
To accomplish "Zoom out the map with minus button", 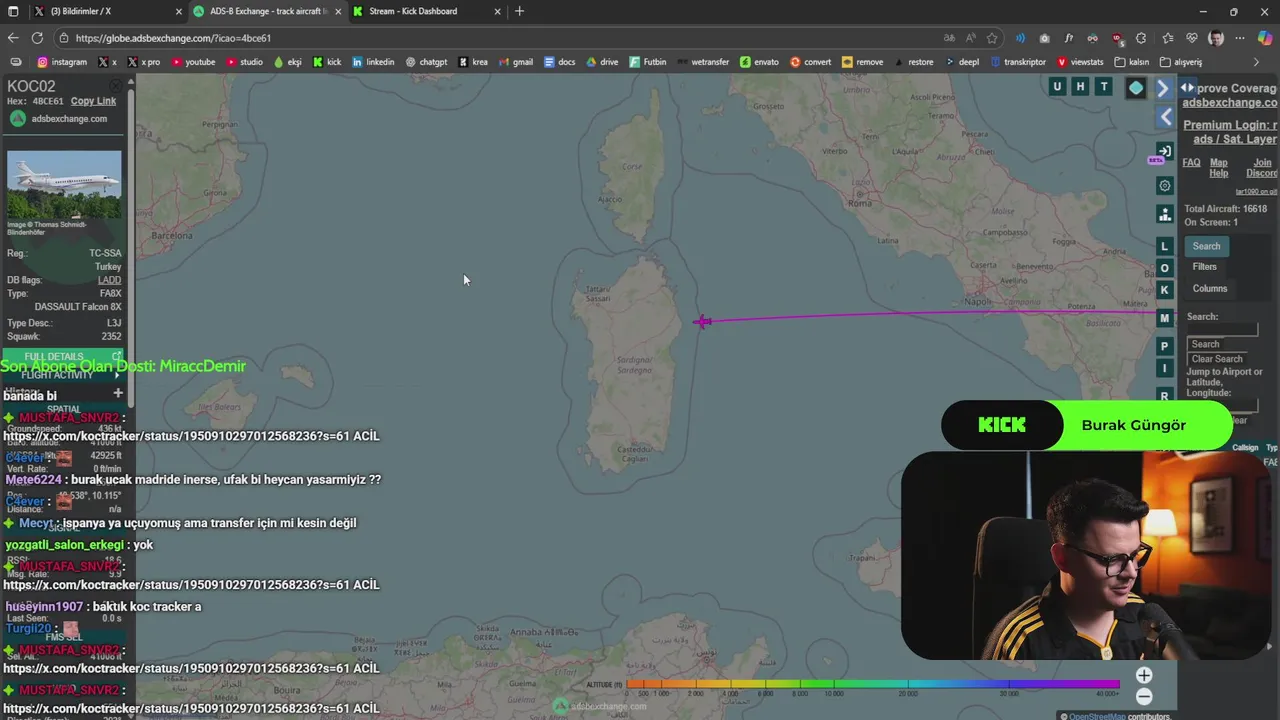I will pyautogui.click(x=1144, y=697).
